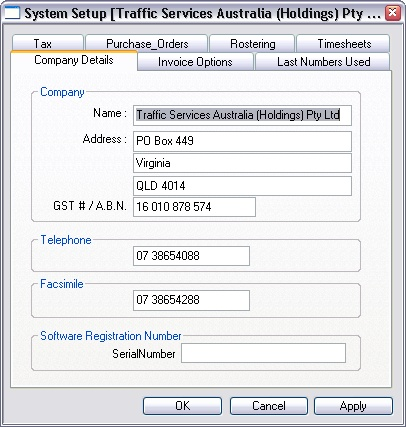Dismiss the dialog with Cancel
This screenshot has height=427, width=406.
pos(269,406)
